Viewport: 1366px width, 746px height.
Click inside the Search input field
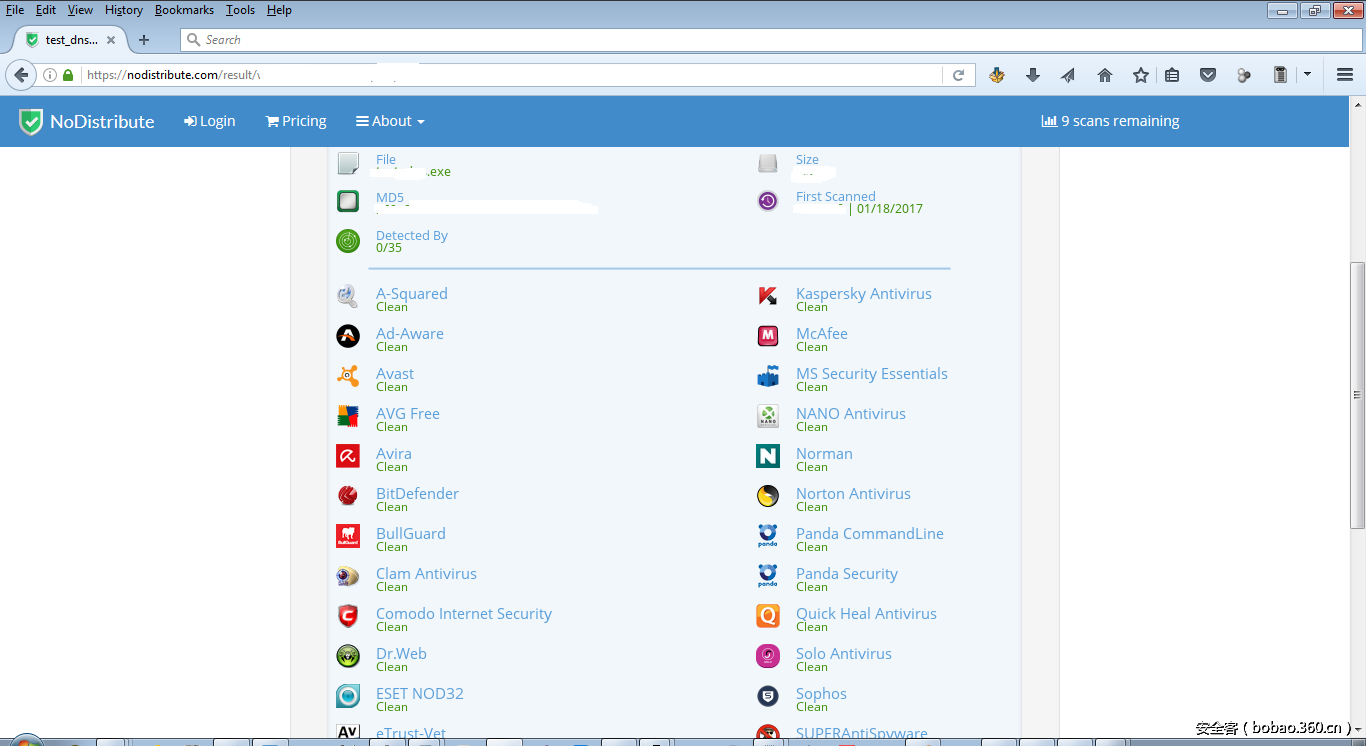(x=770, y=40)
